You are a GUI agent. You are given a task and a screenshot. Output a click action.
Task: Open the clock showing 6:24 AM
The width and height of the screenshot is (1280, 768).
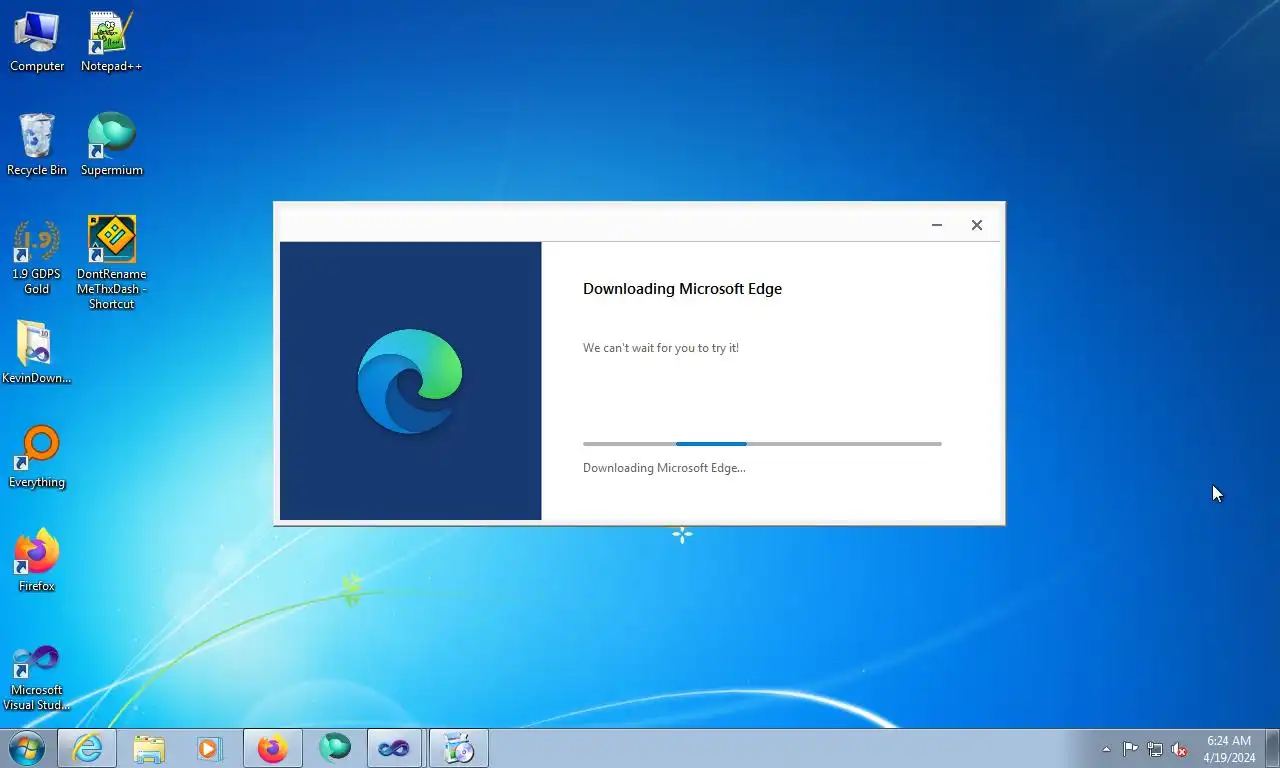[x=1229, y=749]
